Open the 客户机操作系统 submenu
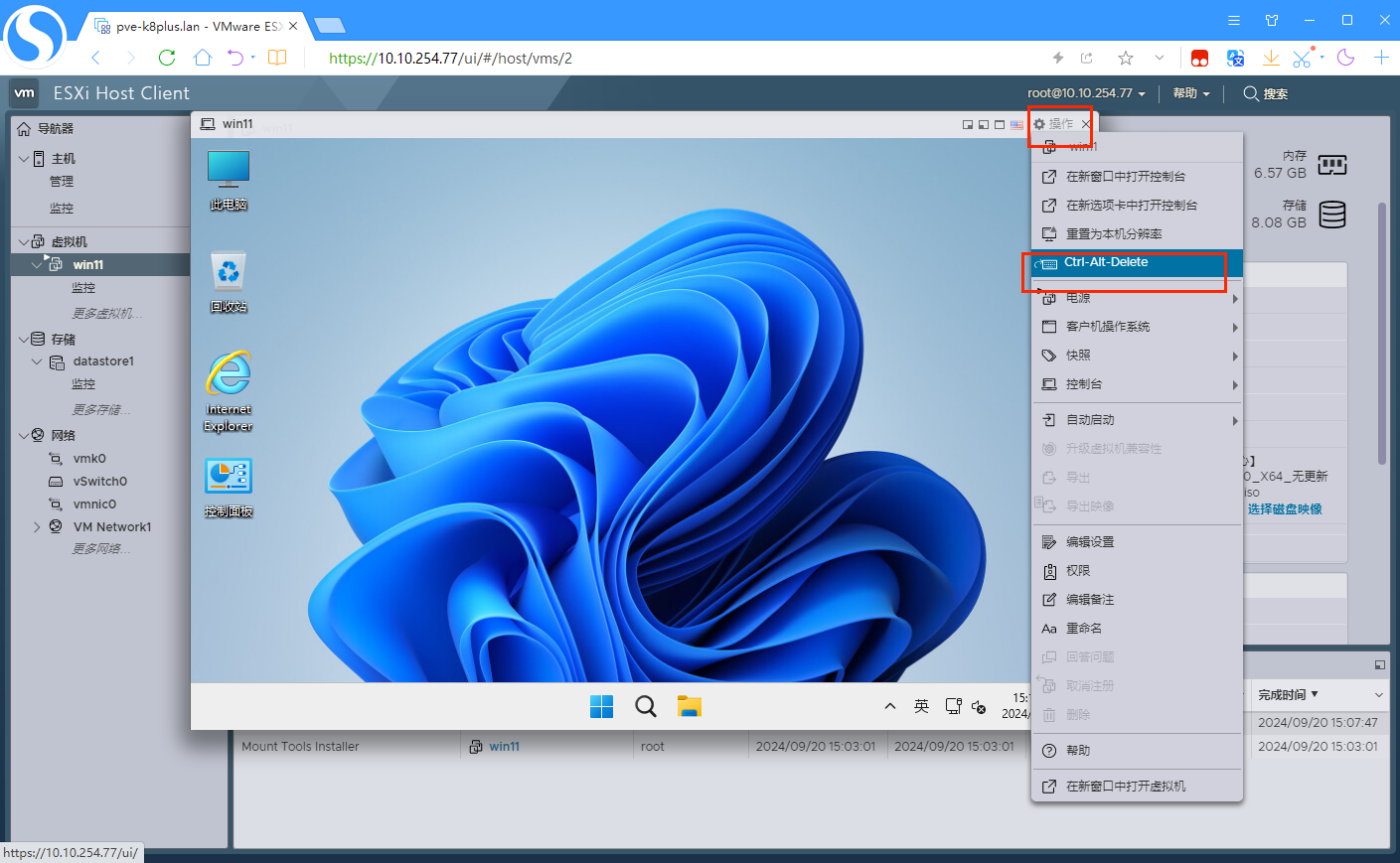This screenshot has width=1400, height=863. (x=1137, y=327)
